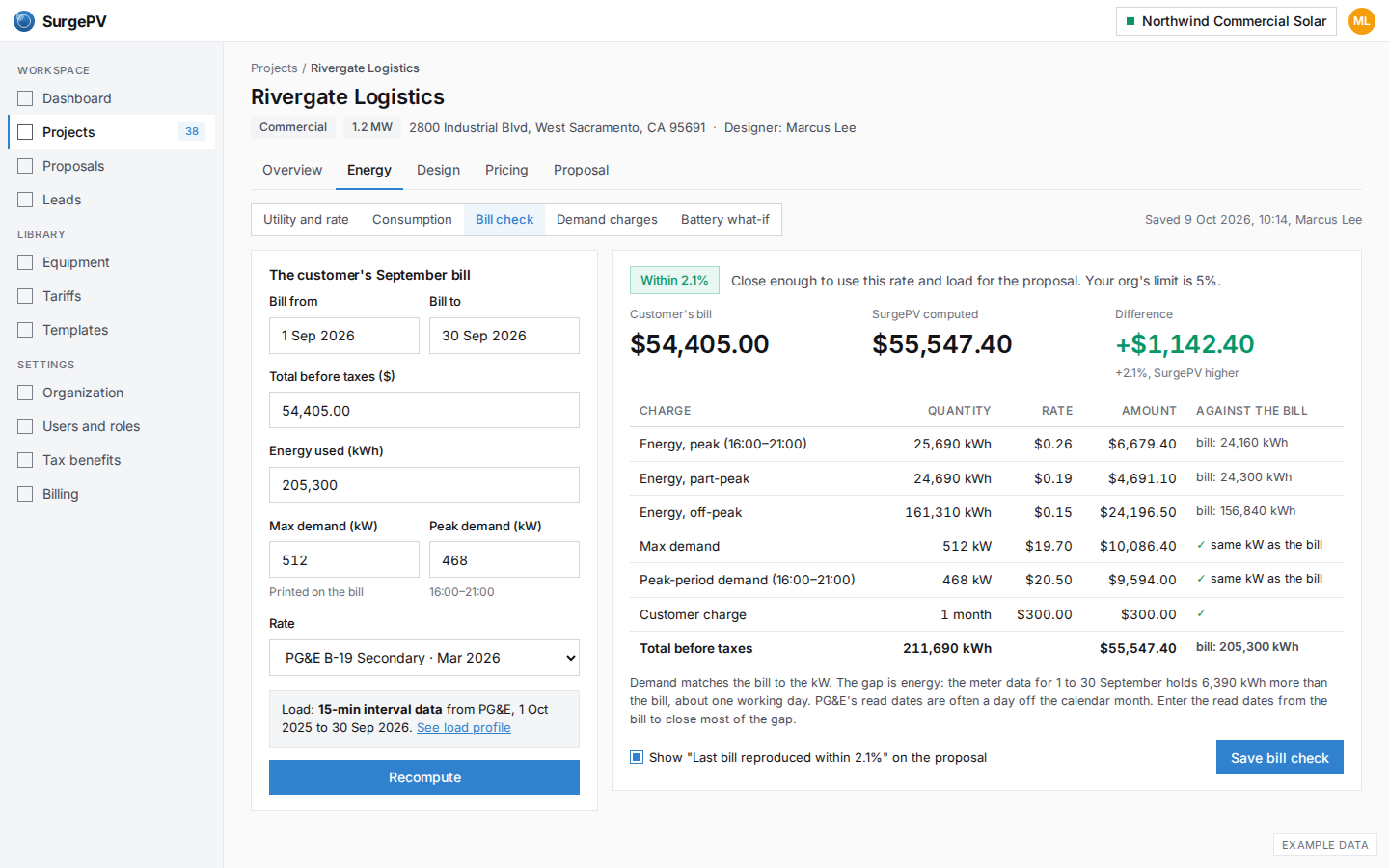The height and width of the screenshot is (868, 1389).
Task: Click the Tax benefits sidebar icon
Action: 25,460
